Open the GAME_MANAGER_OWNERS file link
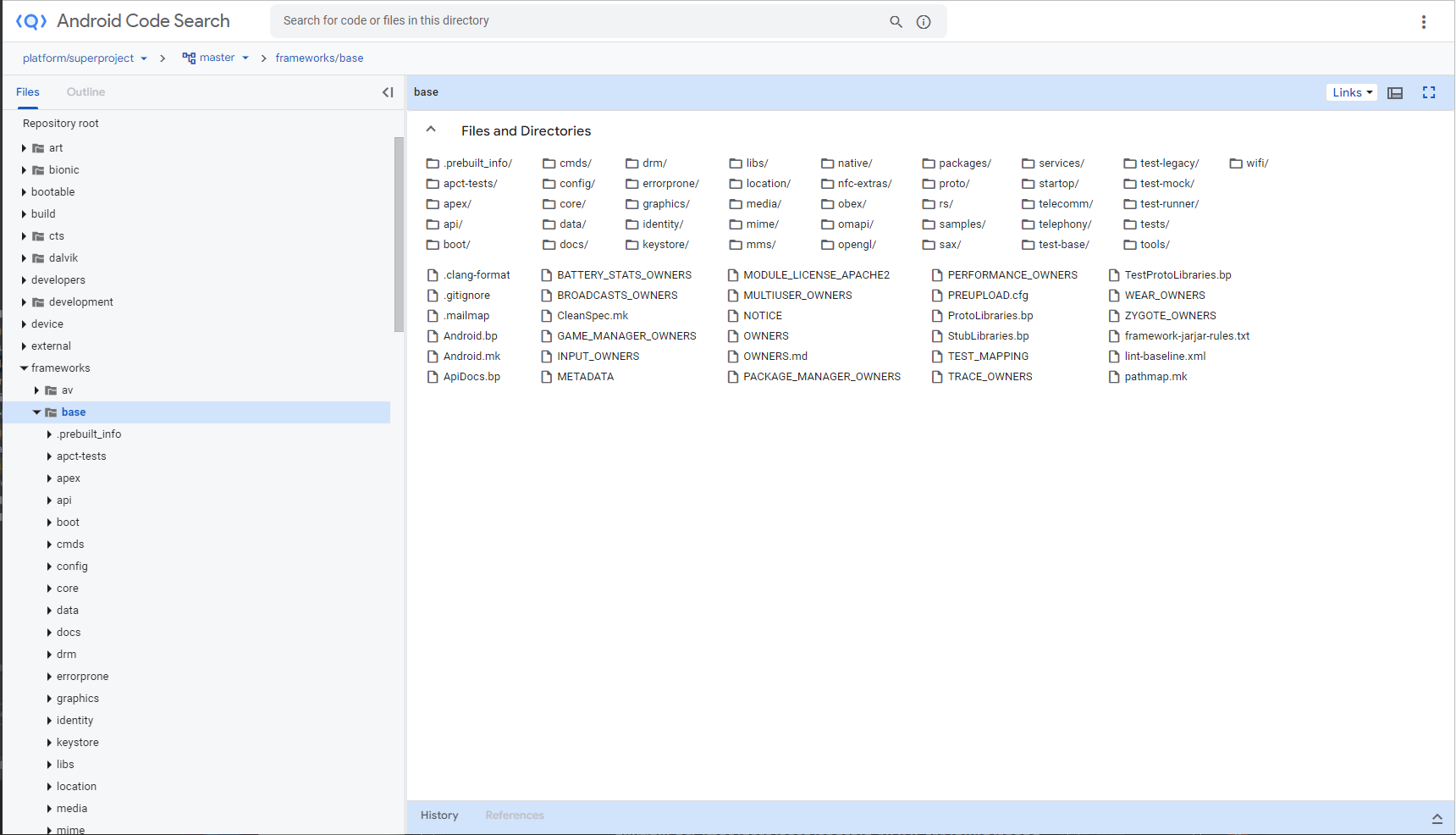The width and height of the screenshot is (1456, 835). coord(626,336)
